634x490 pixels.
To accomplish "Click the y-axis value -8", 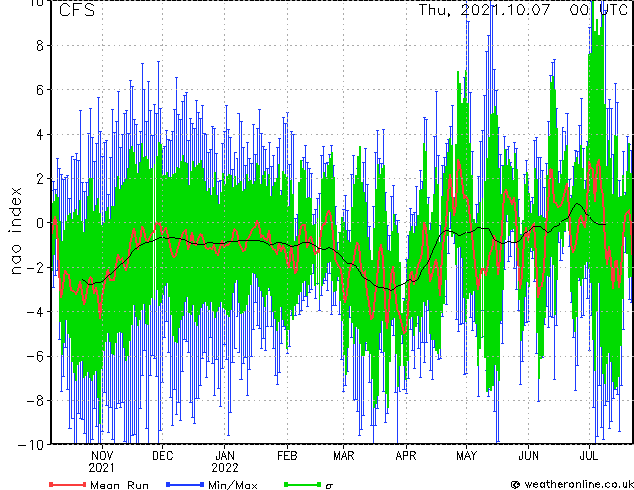I will coord(35,400).
